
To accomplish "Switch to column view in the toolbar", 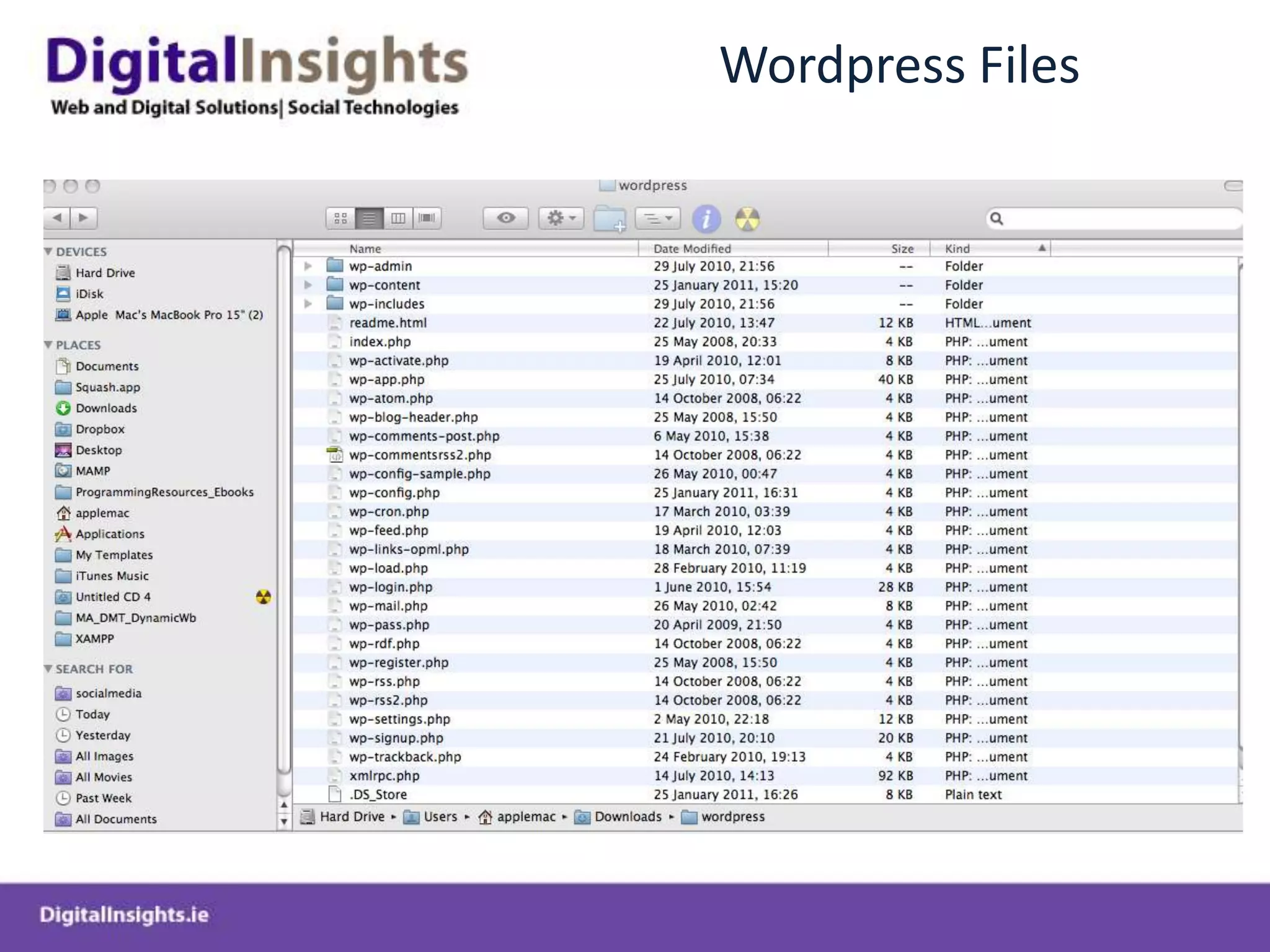I will (x=398, y=218).
